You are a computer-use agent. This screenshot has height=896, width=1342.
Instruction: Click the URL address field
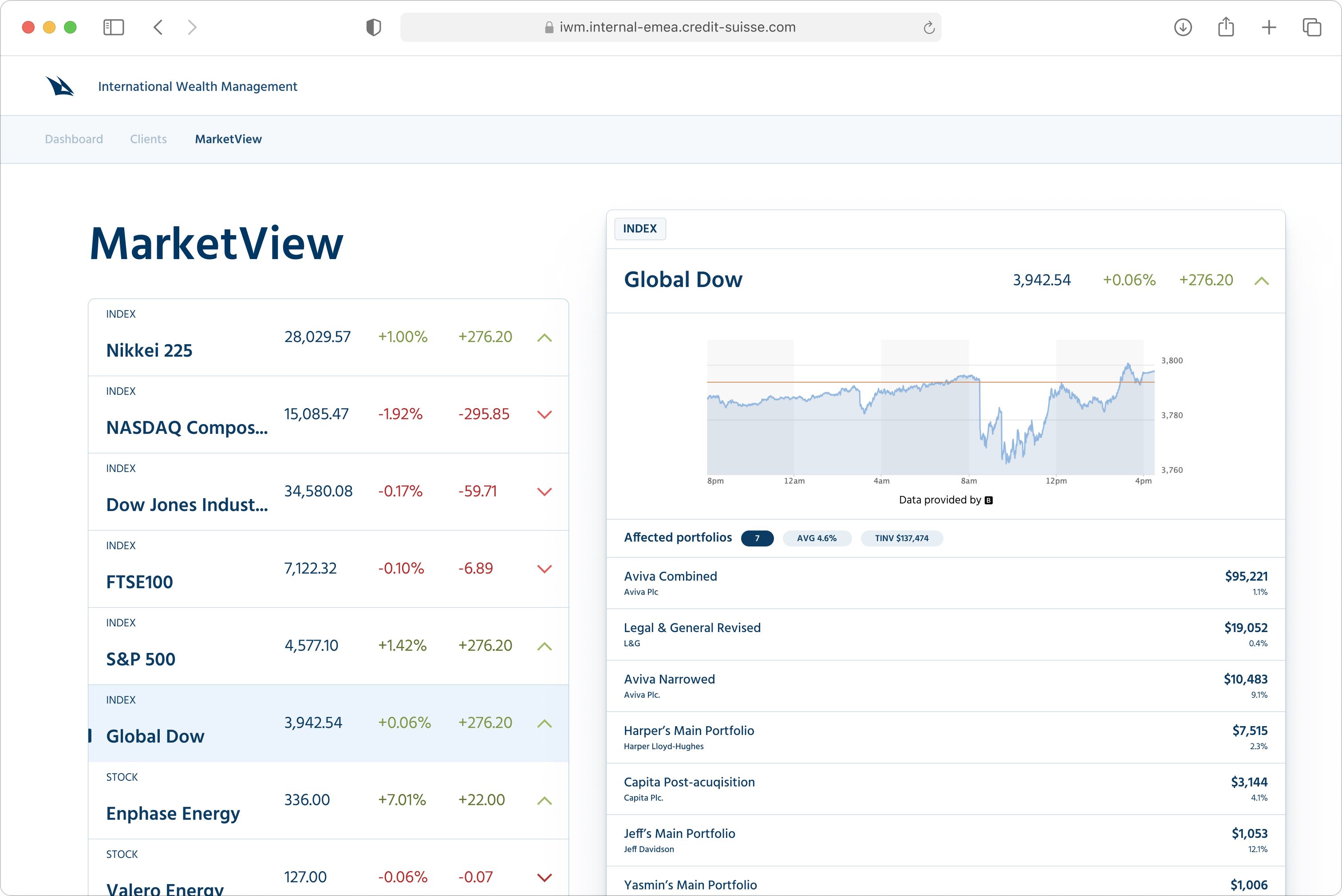click(x=677, y=27)
